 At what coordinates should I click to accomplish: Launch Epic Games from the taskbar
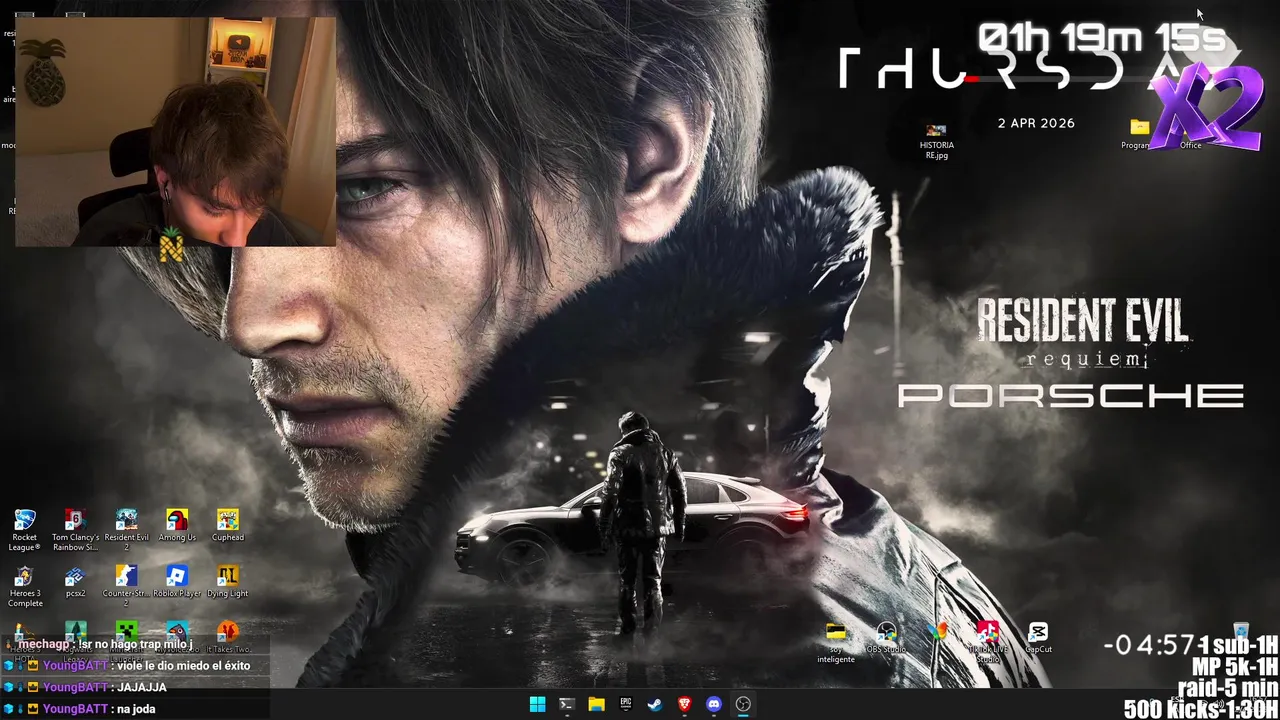[x=626, y=704]
